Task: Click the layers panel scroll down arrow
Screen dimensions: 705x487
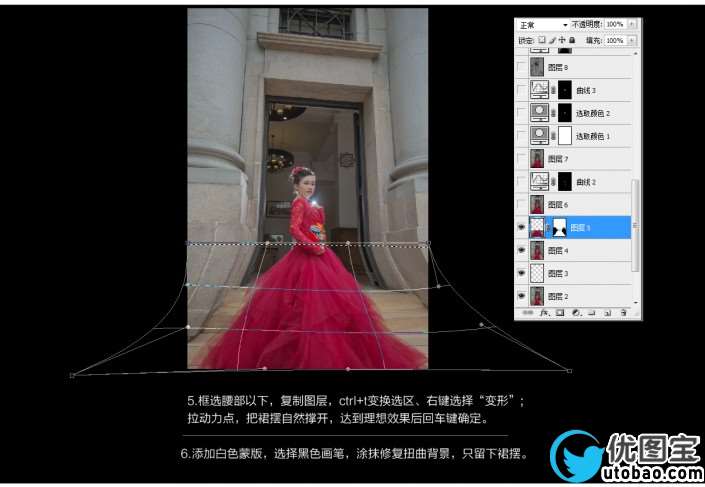Action: [635, 303]
